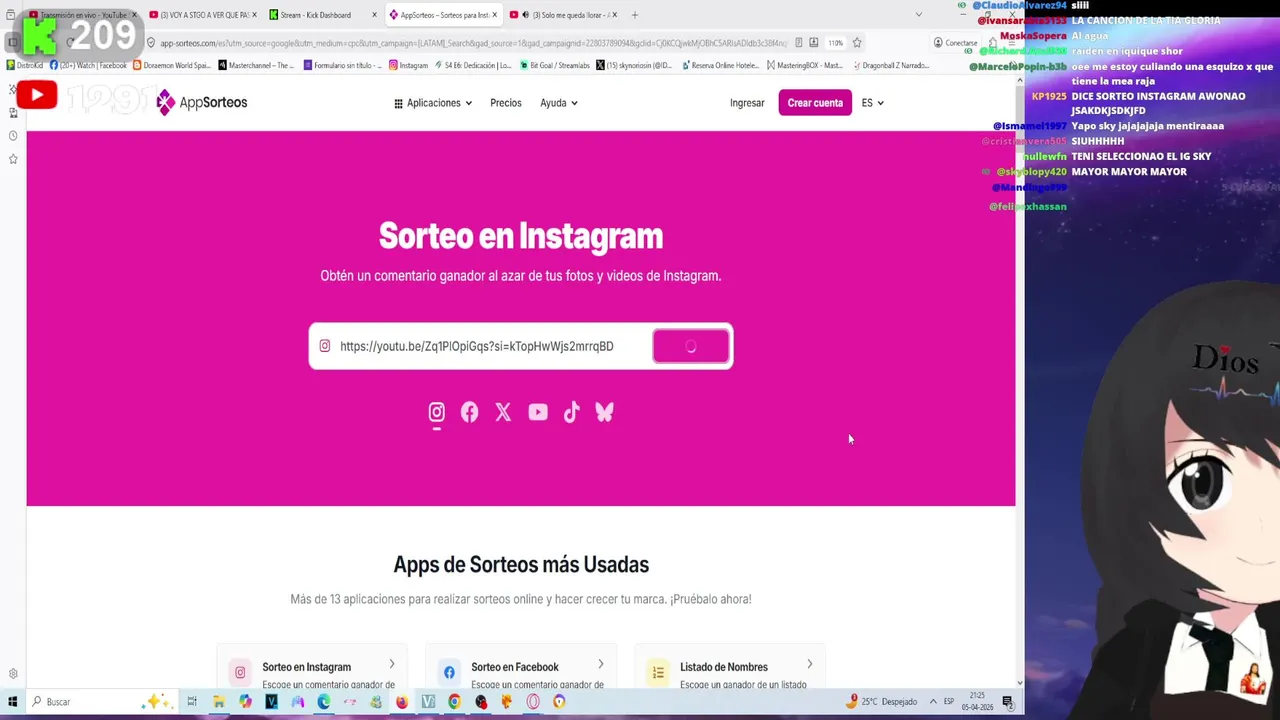1280x720 pixels.
Task: Open the Instagram bookmark in bookmarks bar
Action: pos(409,65)
